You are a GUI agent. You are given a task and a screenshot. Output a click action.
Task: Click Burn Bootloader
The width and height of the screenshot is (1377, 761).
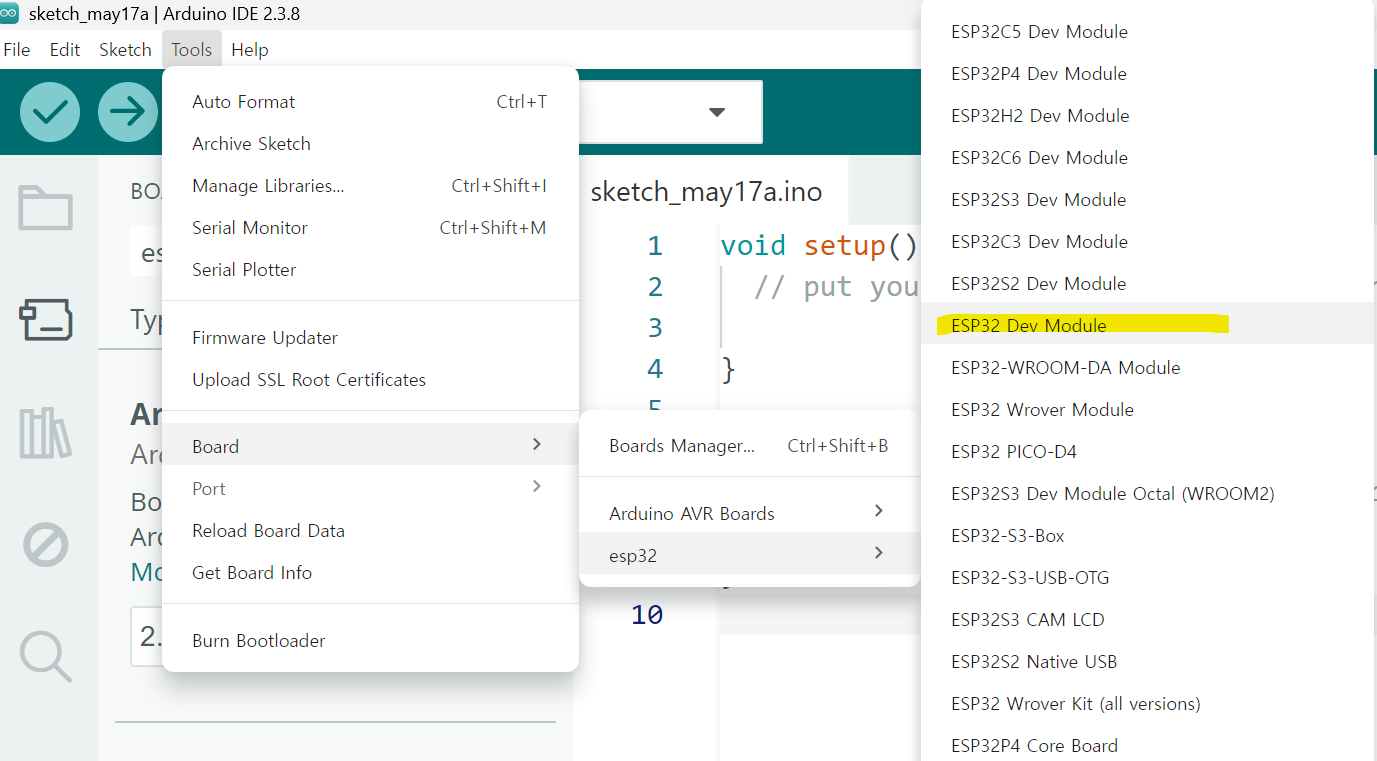tap(370, 641)
